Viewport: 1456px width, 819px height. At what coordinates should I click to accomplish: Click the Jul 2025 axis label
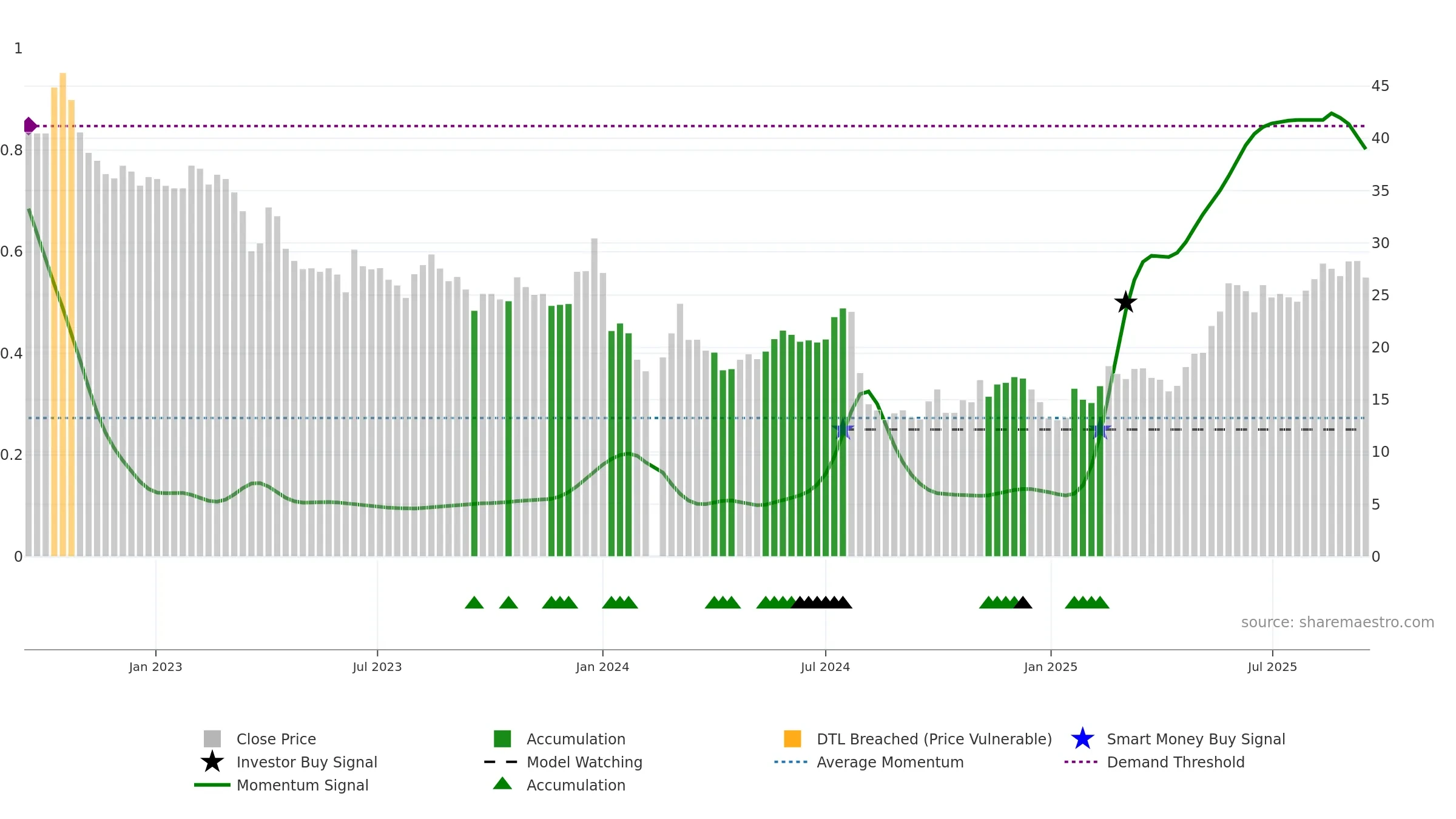tap(1272, 667)
